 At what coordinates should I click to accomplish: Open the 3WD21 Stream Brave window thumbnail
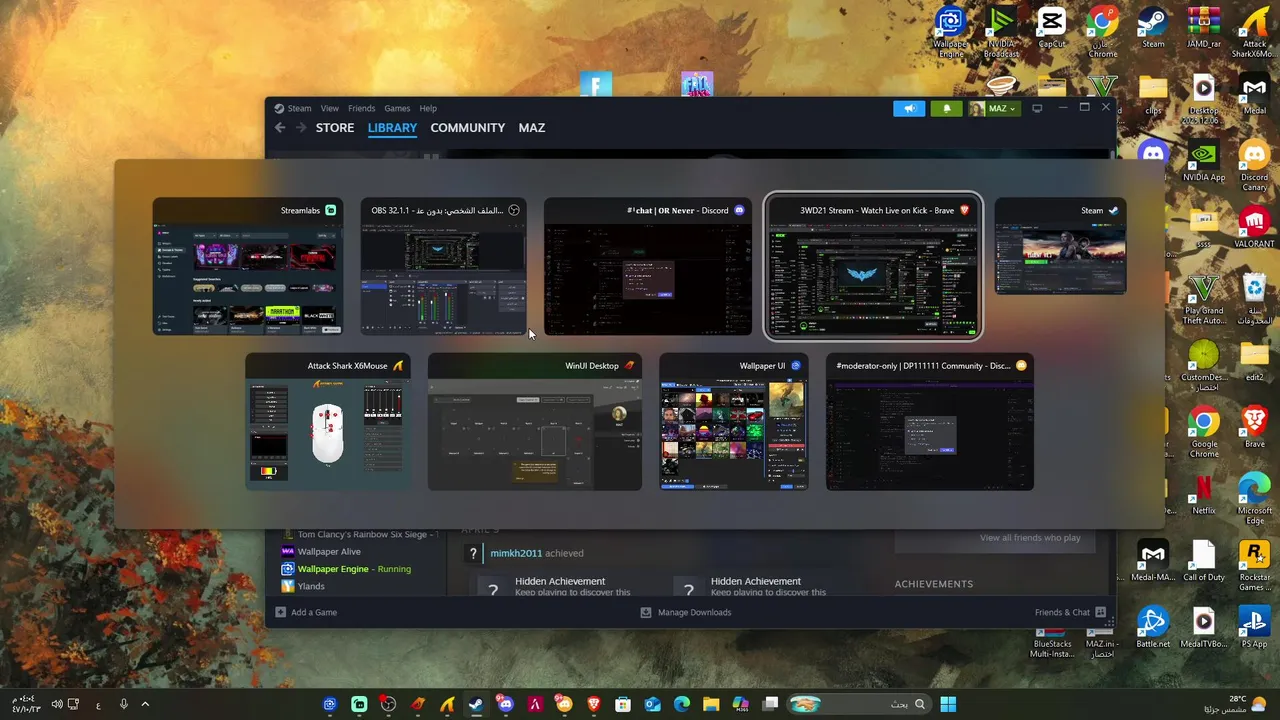coord(873,267)
